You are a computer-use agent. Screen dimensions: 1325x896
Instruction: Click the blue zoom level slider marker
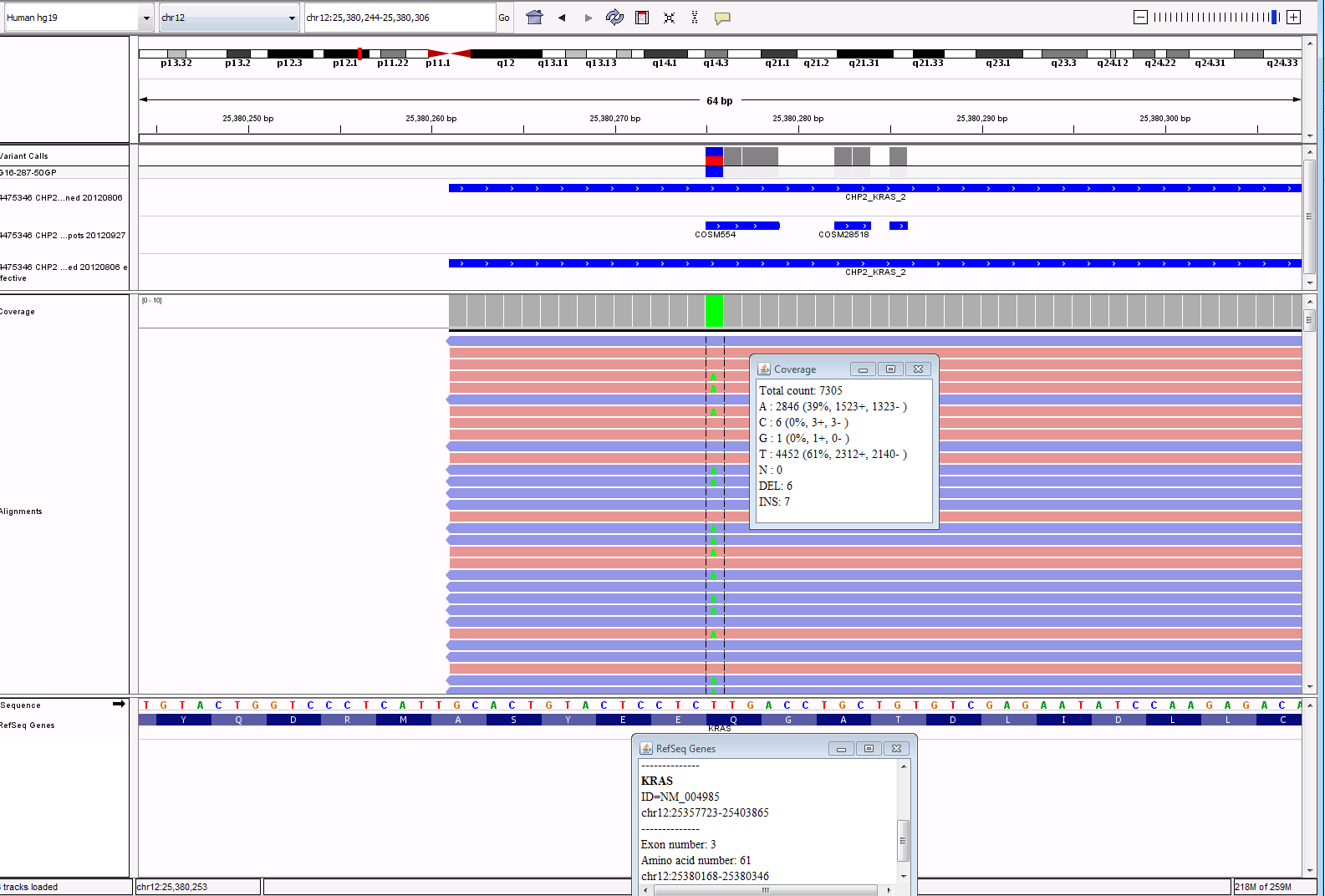click(1274, 18)
